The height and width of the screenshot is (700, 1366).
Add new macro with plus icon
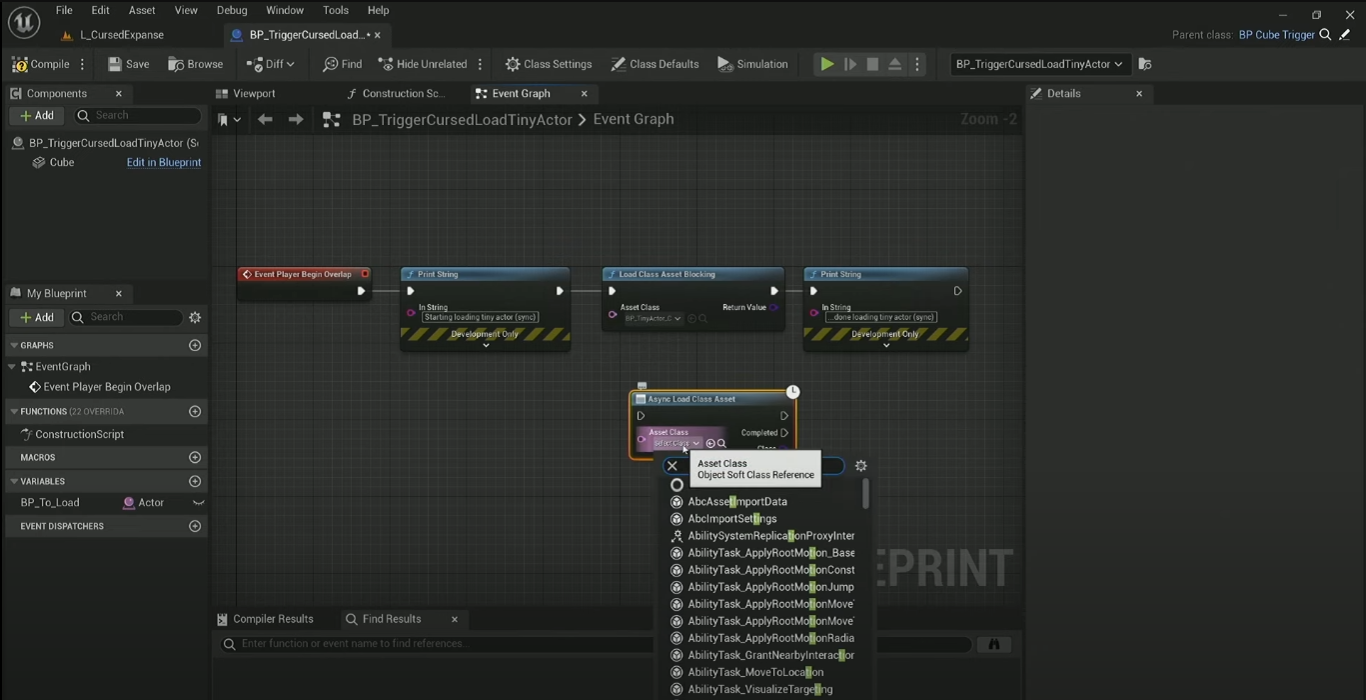tap(195, 457)
